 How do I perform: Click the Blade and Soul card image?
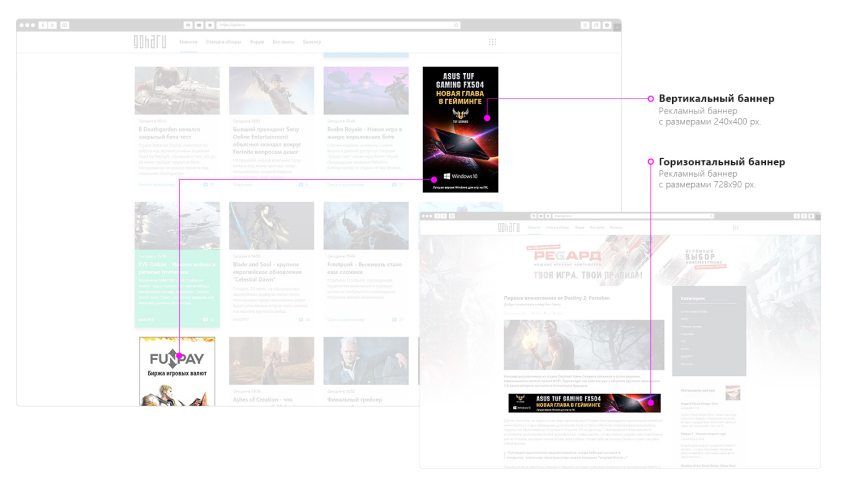272,226
